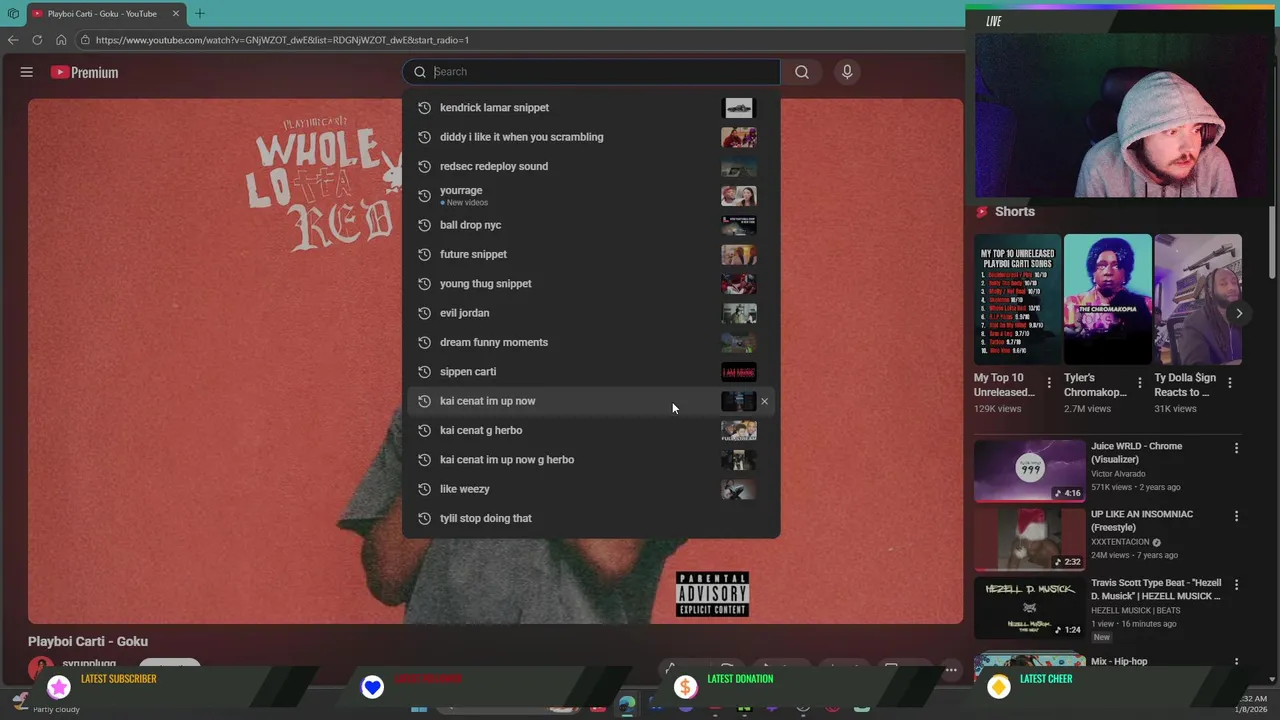Click the search magnifier button
The height and width of the screenshot is (720, 1280).
(802, 72)
